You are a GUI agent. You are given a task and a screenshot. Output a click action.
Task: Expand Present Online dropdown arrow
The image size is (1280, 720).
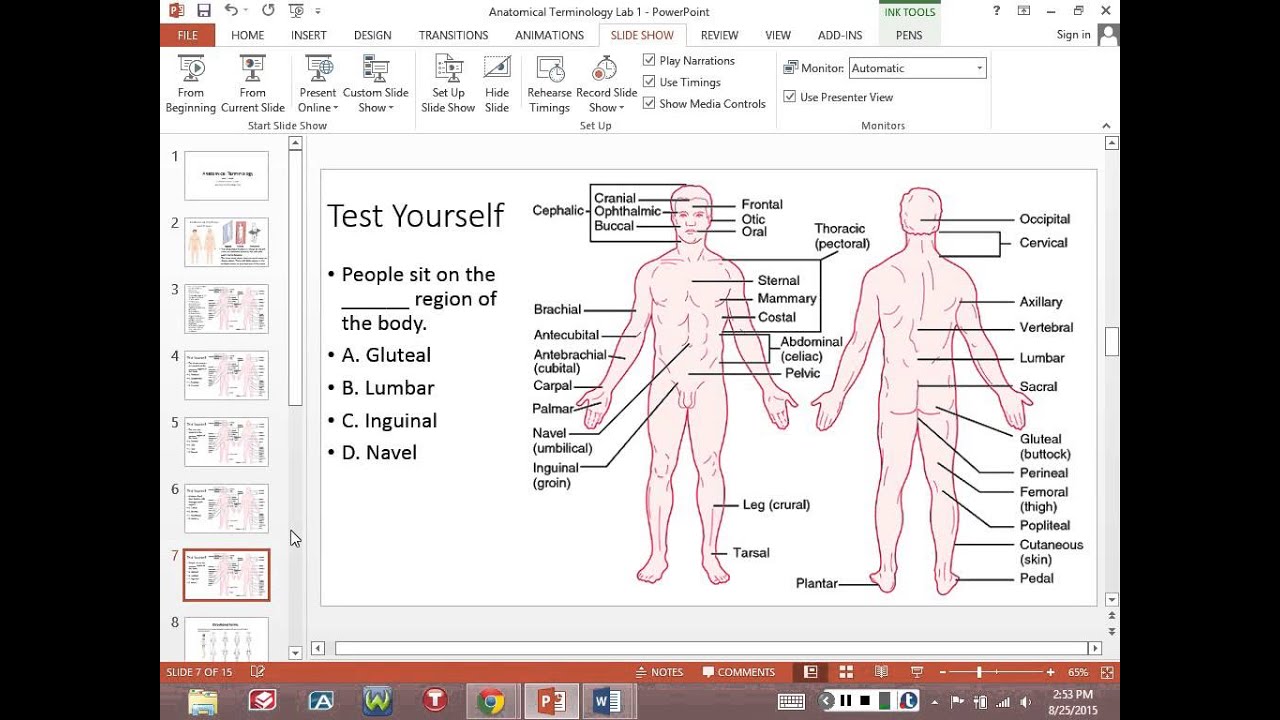point(335,108)
